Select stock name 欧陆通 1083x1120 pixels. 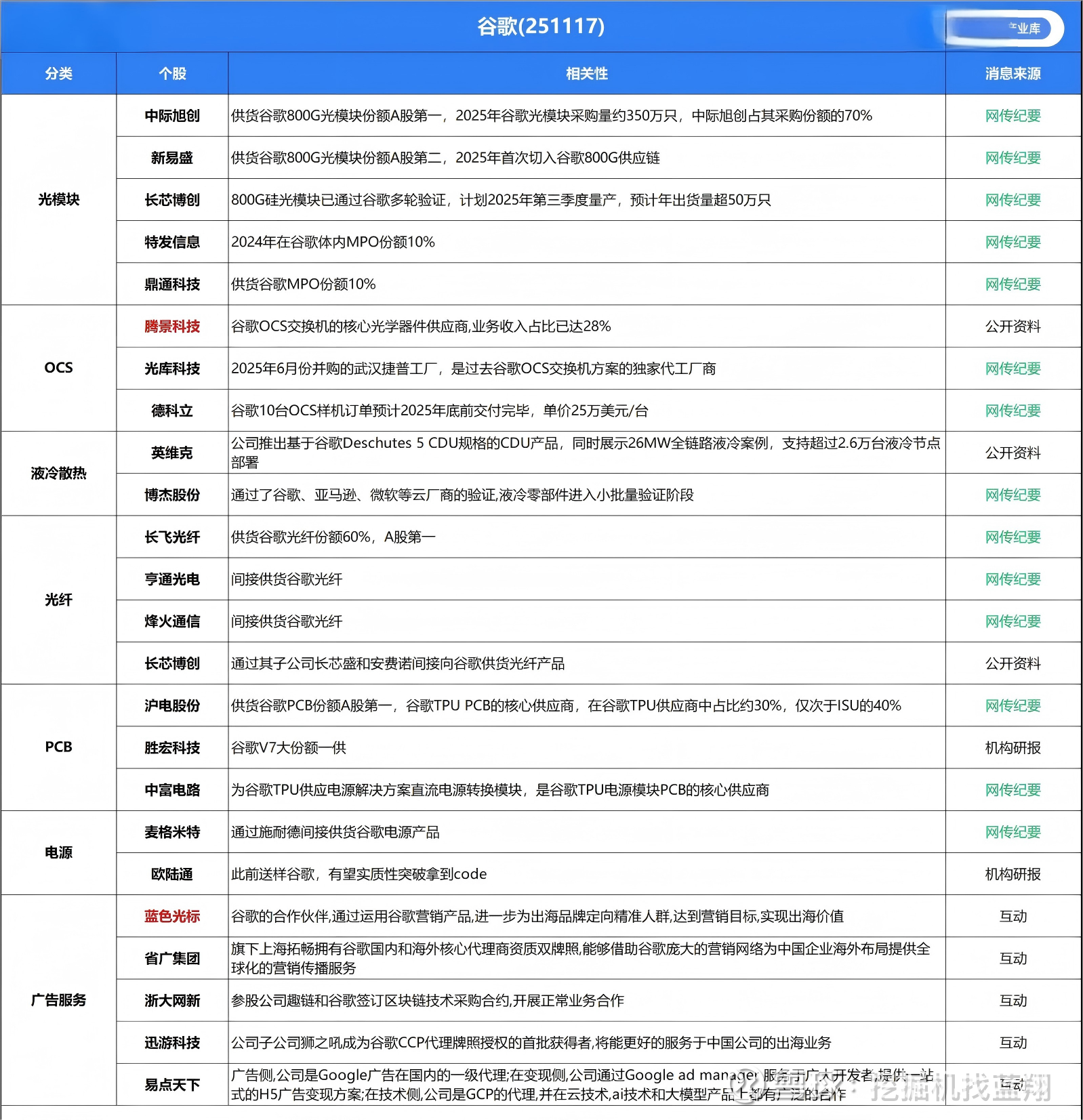pos(172,874)
